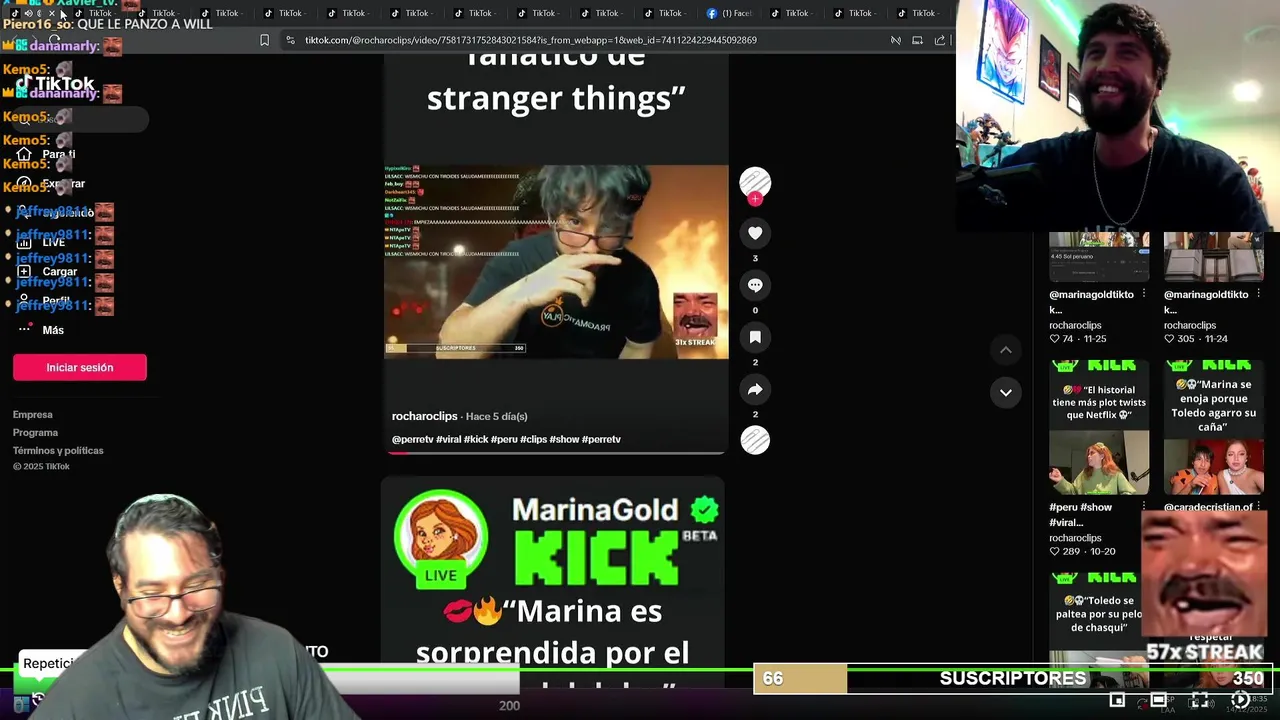1280x720 pixels.
Task: Click the #kick hashtag in caption
Action: click(476, 439)
